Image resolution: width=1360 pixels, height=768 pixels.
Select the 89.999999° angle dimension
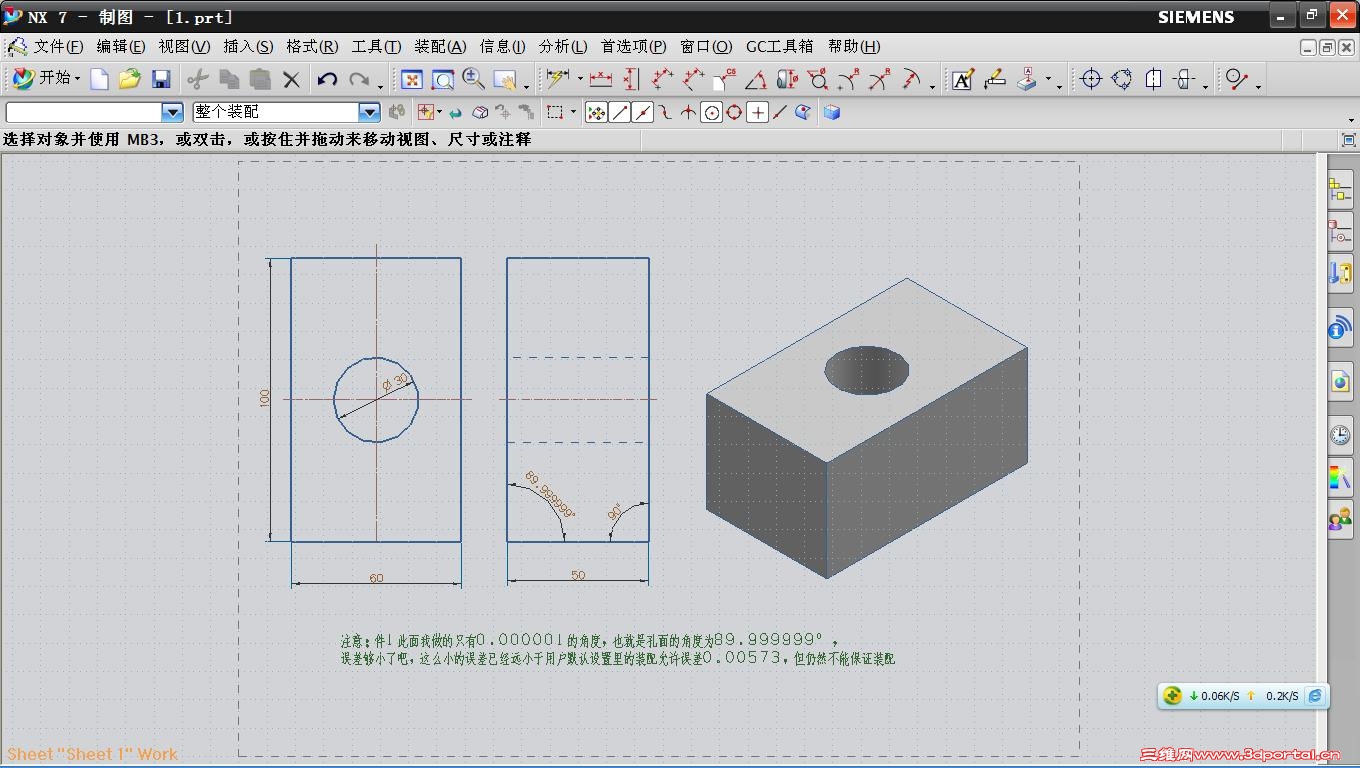click(551, 495)
